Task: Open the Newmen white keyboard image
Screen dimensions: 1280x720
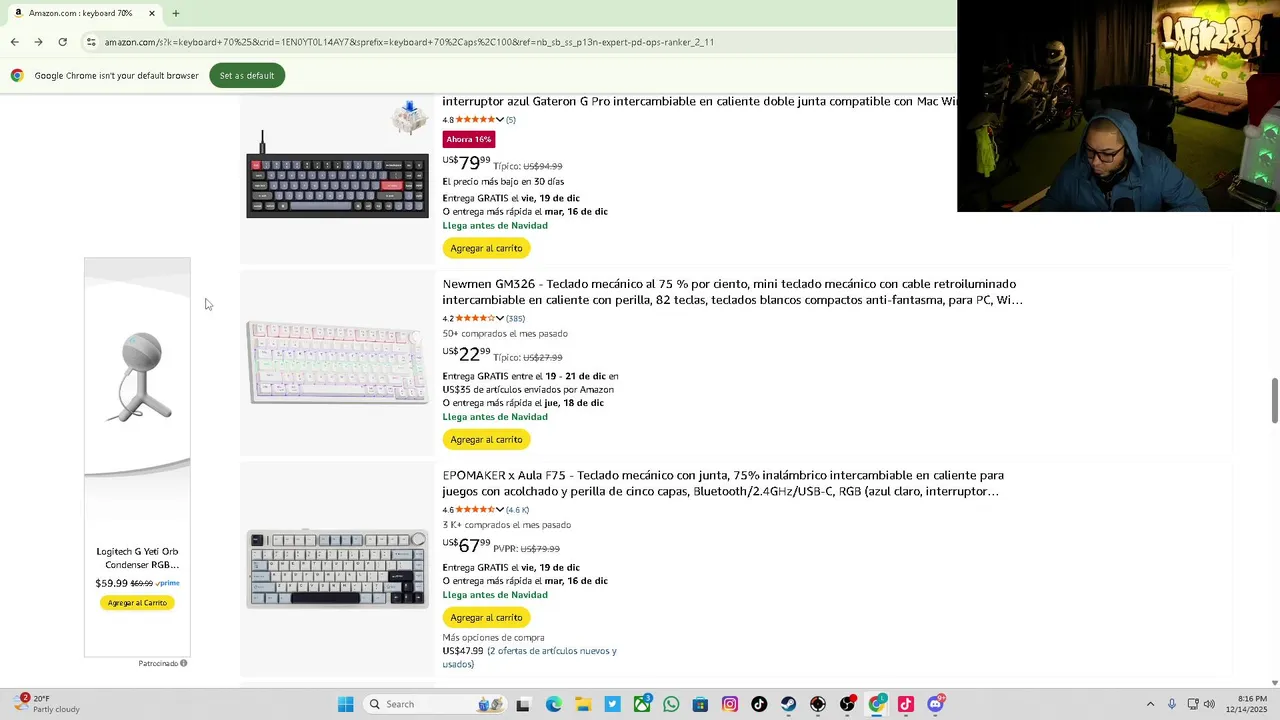Action: [337, 362]
